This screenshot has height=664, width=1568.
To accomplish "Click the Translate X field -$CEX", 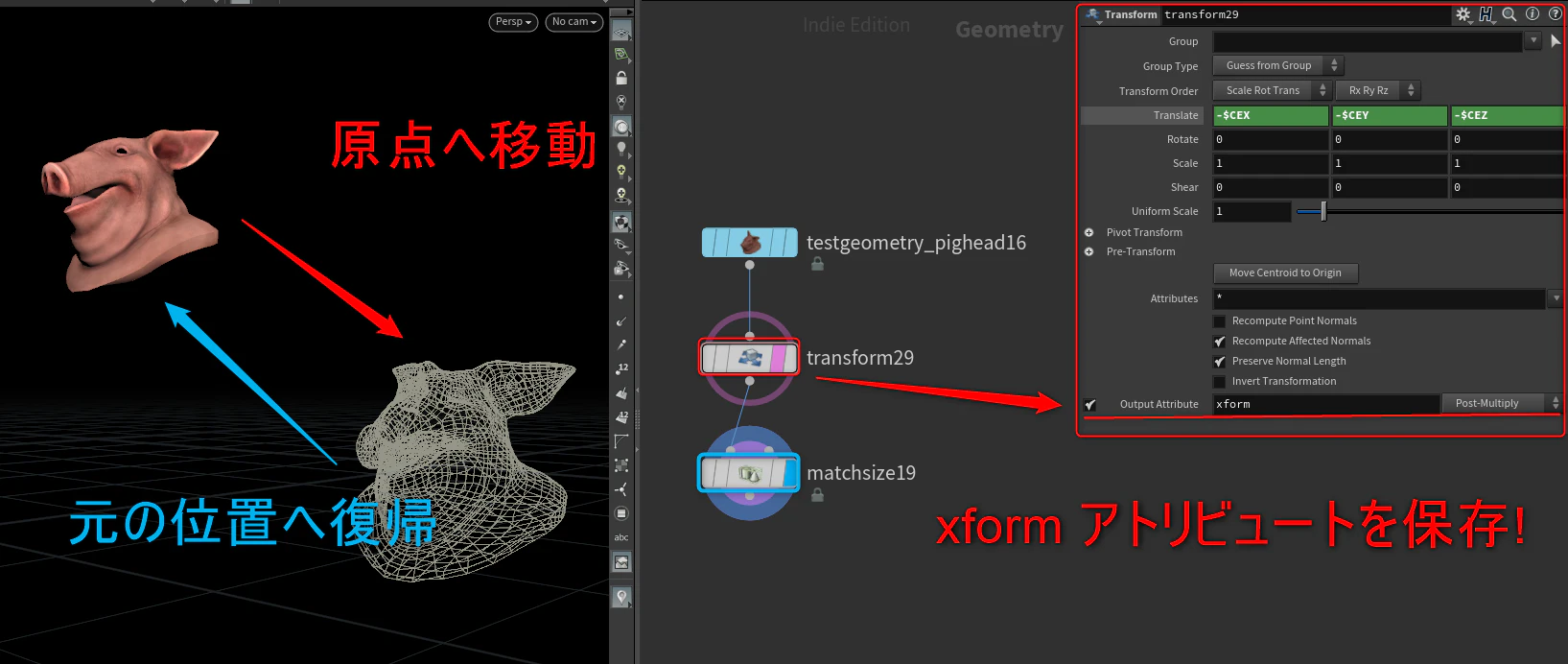I will pos(1271,115).
